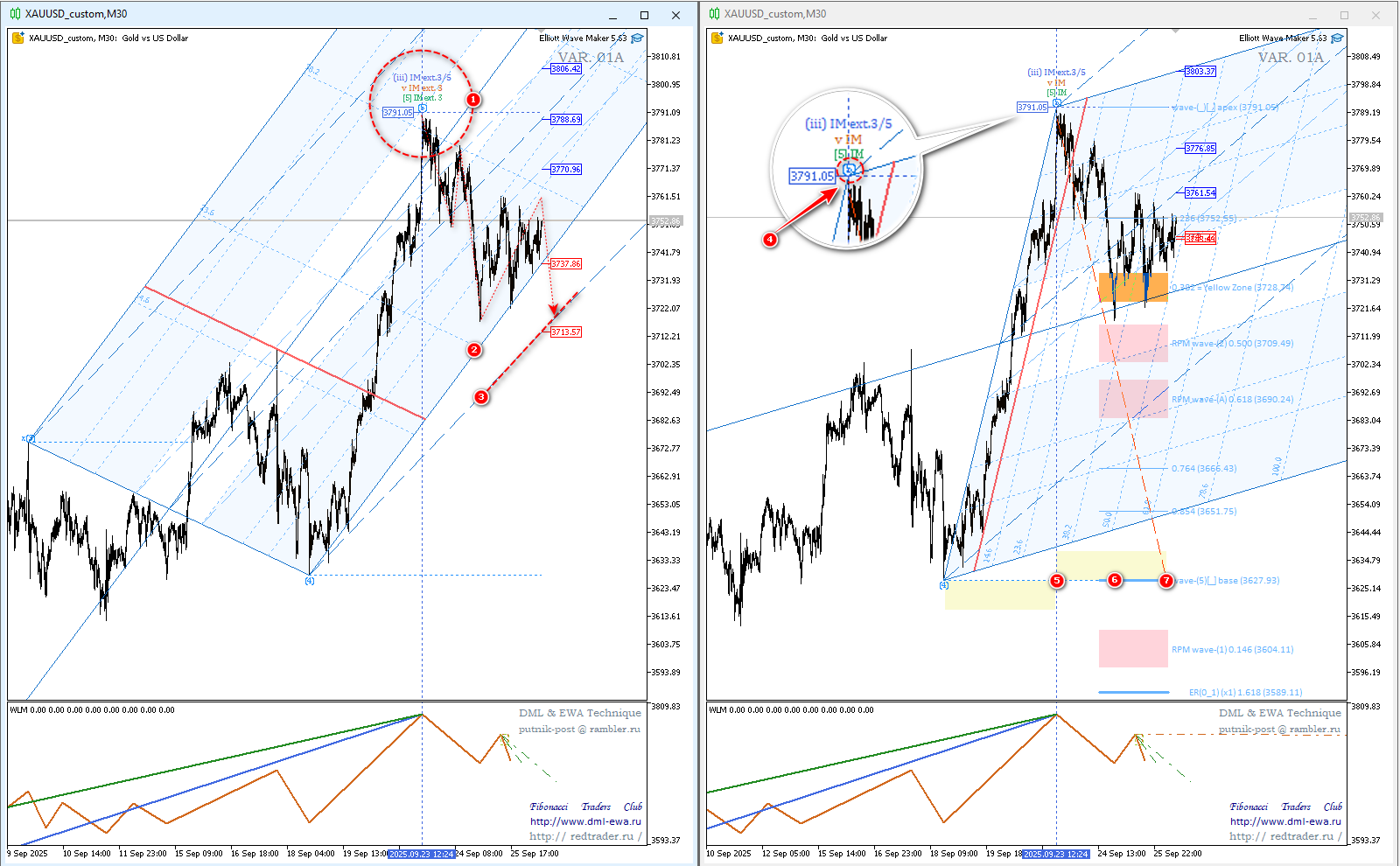Click the pink RPM wave 0.500 rectangle
The width and height of the screenshot is (1400, 866).
pyautogui.click(x=1133, y=343)
